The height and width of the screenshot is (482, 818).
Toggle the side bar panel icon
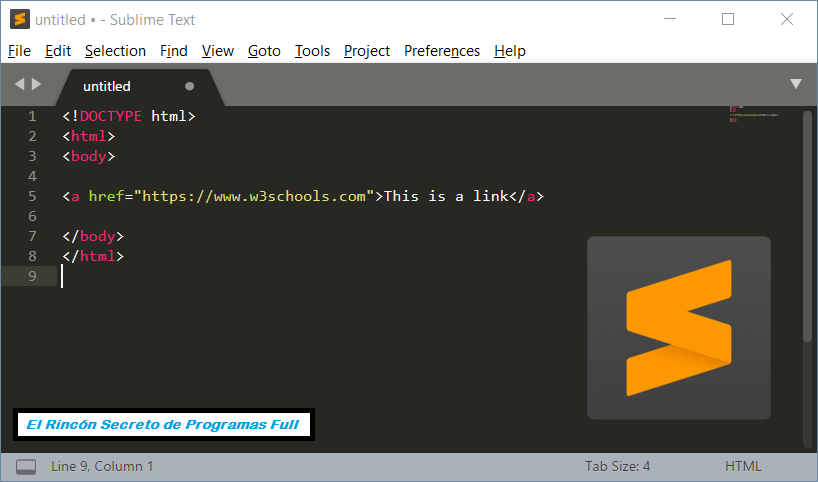pos(26,466)
